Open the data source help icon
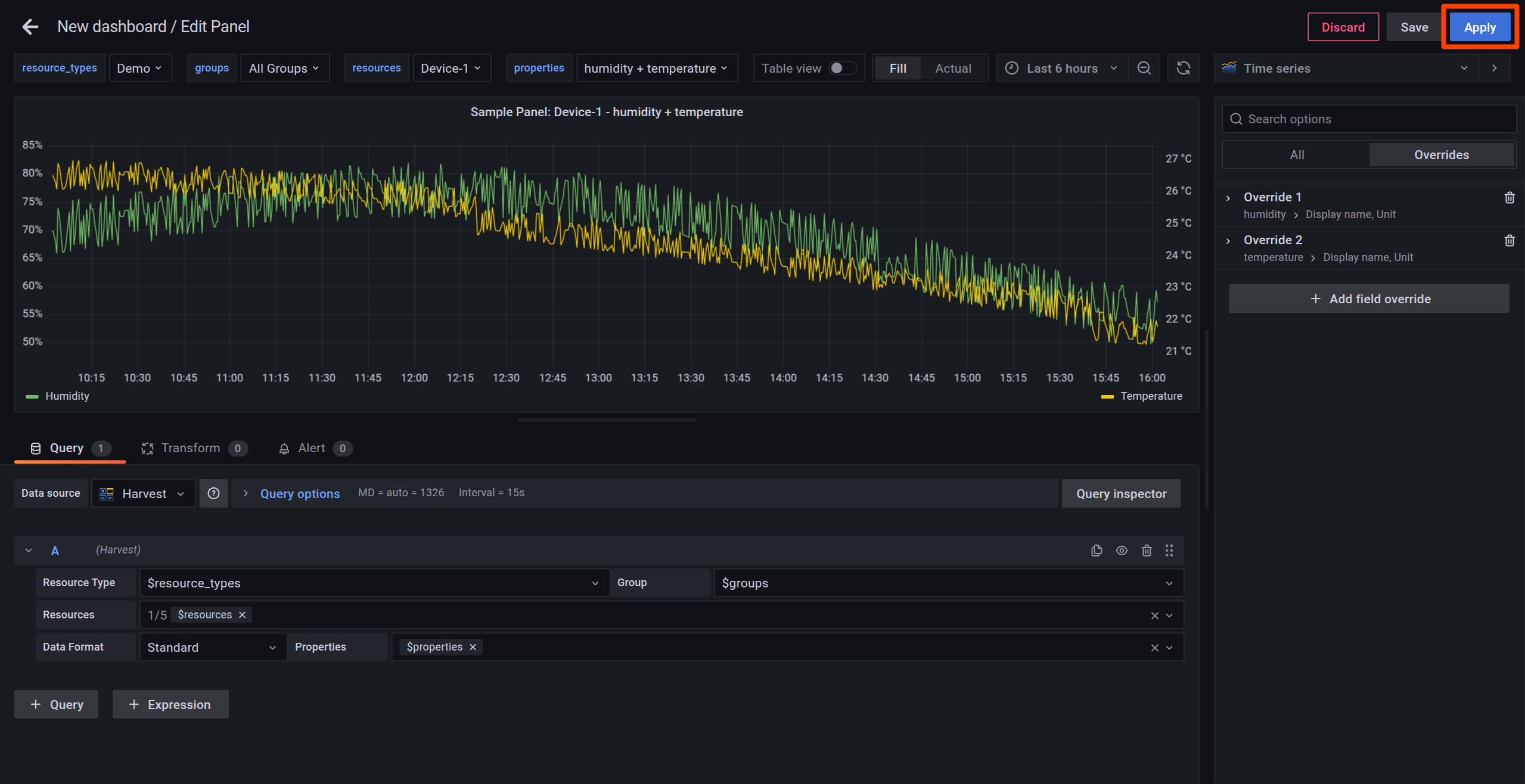The image size is (1525, 784). click(213, 493)
